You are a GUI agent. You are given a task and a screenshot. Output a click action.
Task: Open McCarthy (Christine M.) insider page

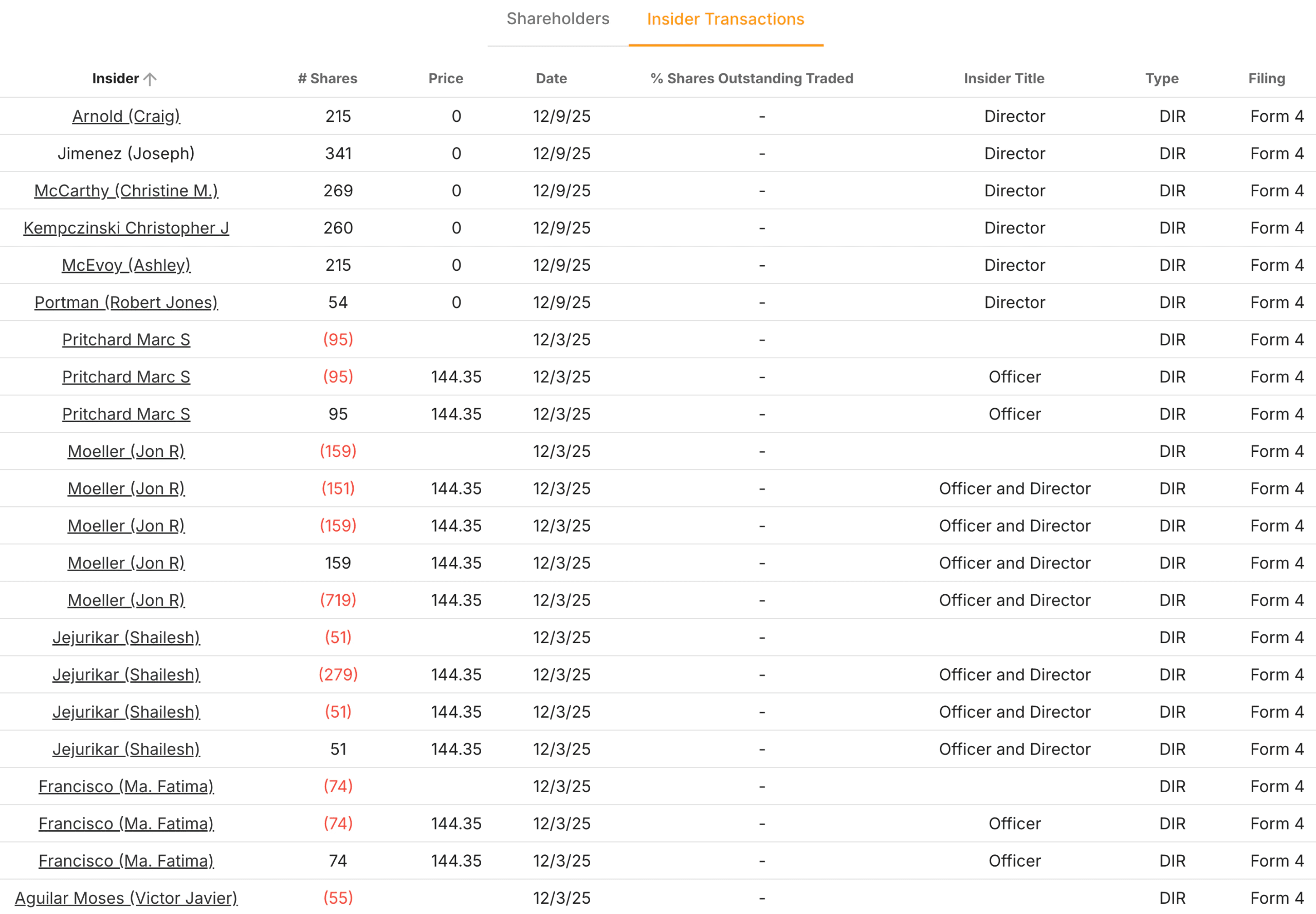tap(125, 190)
